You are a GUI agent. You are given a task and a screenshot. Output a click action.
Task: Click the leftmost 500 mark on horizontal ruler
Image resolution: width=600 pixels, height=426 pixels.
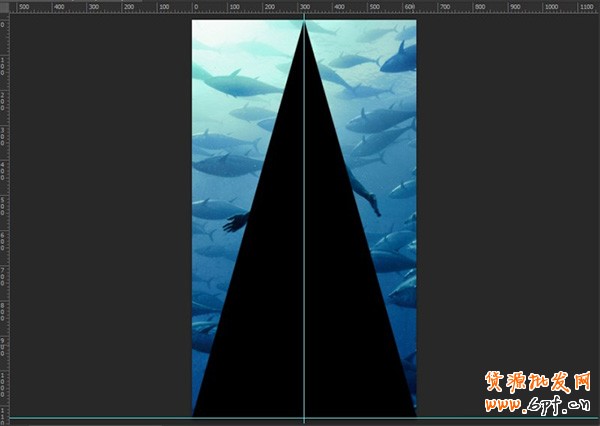[24, 7]
